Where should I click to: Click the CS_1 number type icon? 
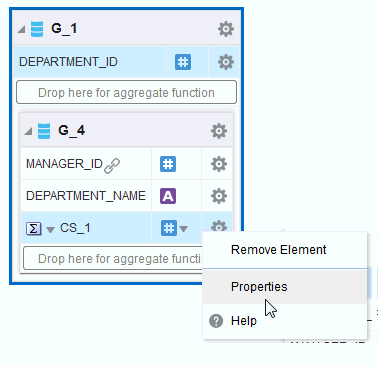pyautogui.click(x=169, y=228)
